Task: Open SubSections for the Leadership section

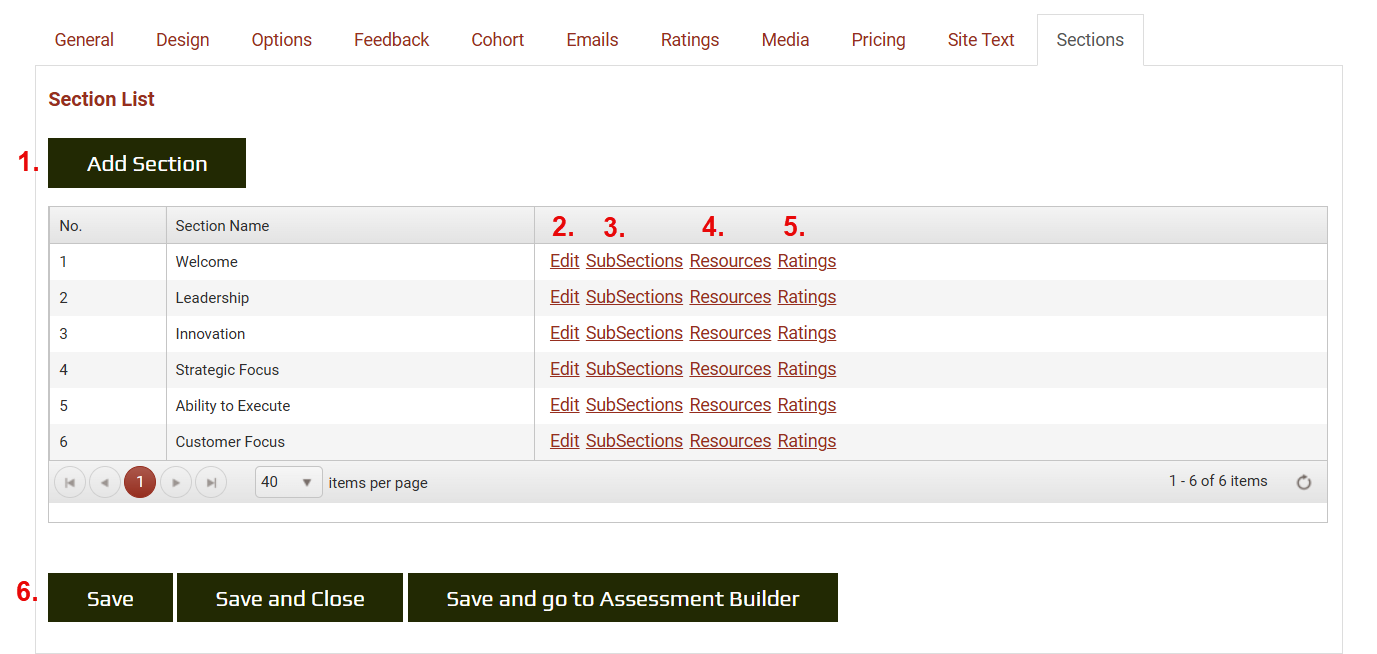Action: (633, 296)
